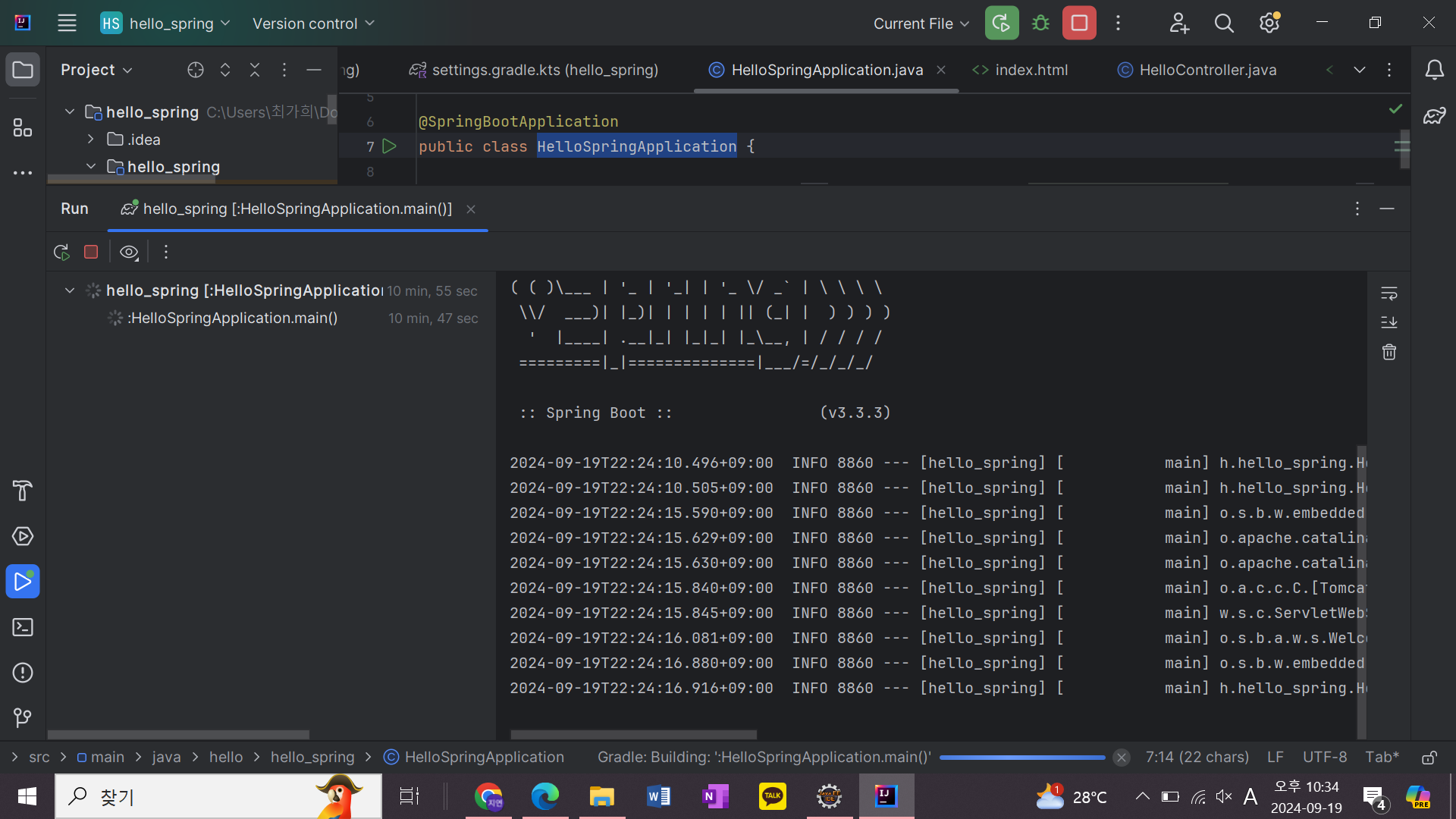Rerun HelloSpringApplication from top toolbar
This screenshot has height=819, width=1456.
coord(1001,23)
